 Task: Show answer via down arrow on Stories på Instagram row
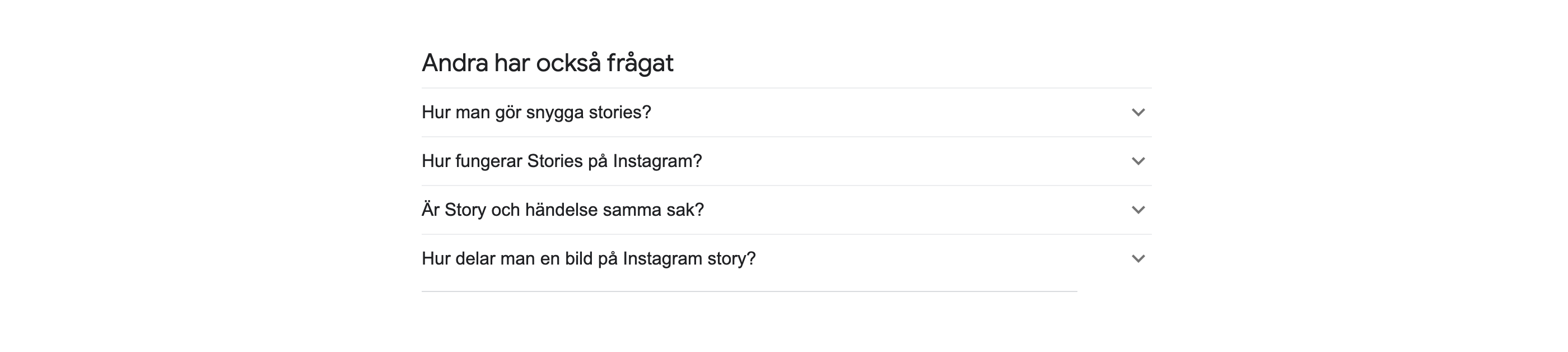tap(1138, 161)
